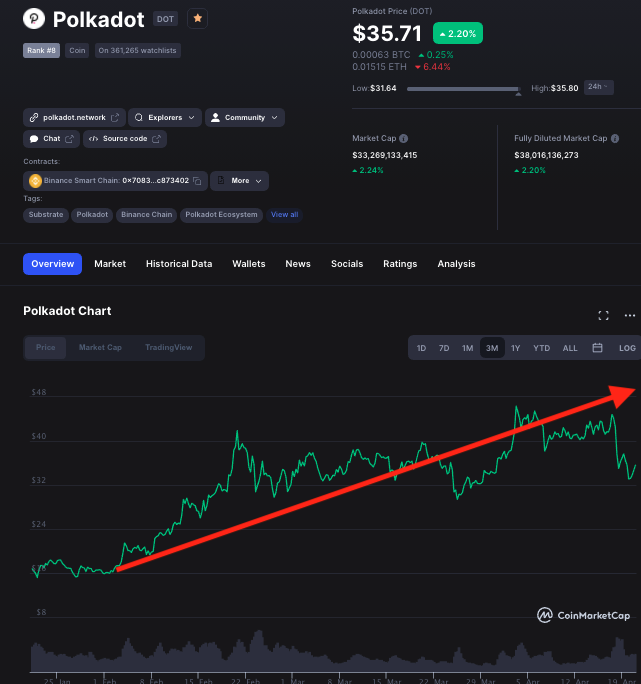Switch to the Market tab

110,264
